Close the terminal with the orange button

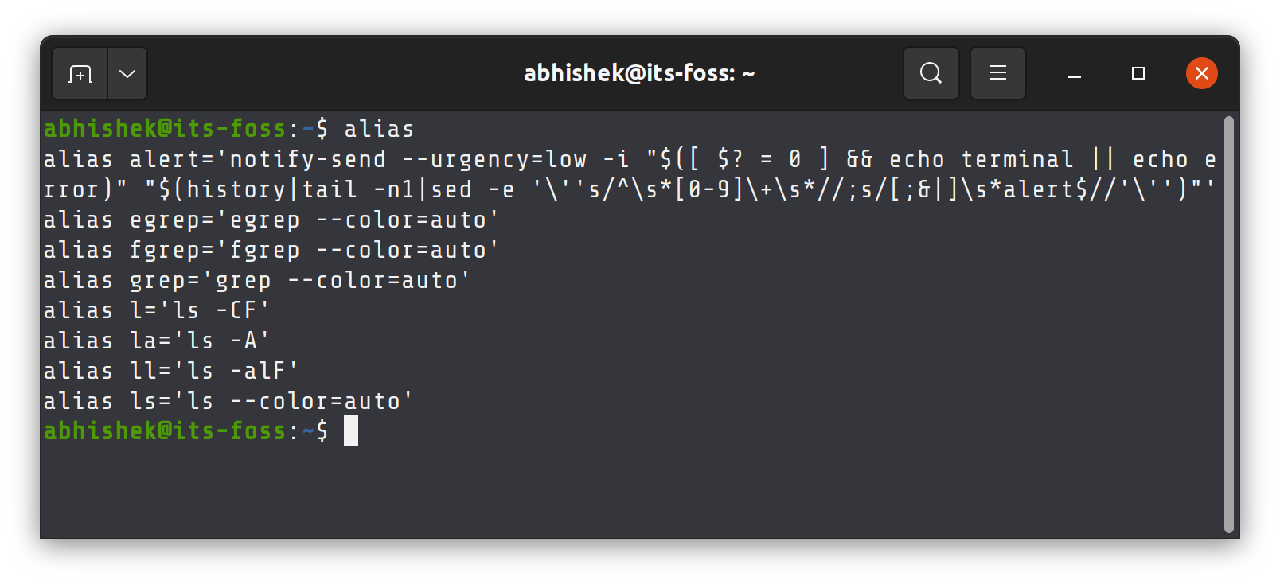tap(1201, 73)
